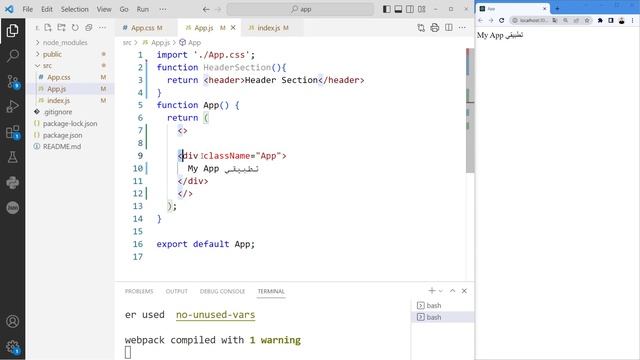Go forward in VS Code navigation

coord(218,9)
